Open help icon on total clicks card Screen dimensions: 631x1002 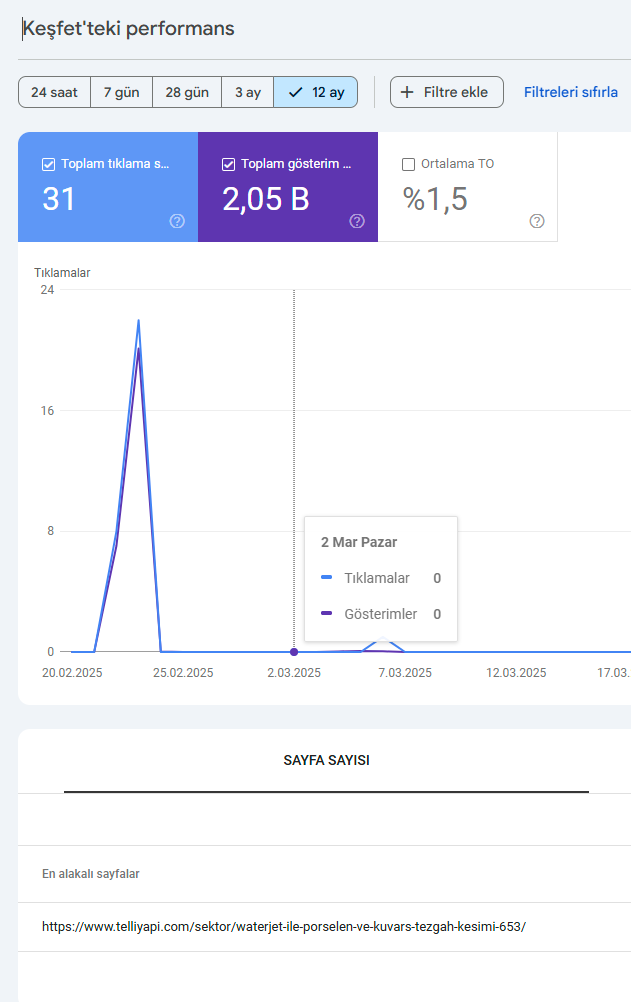tap(177, 221)
